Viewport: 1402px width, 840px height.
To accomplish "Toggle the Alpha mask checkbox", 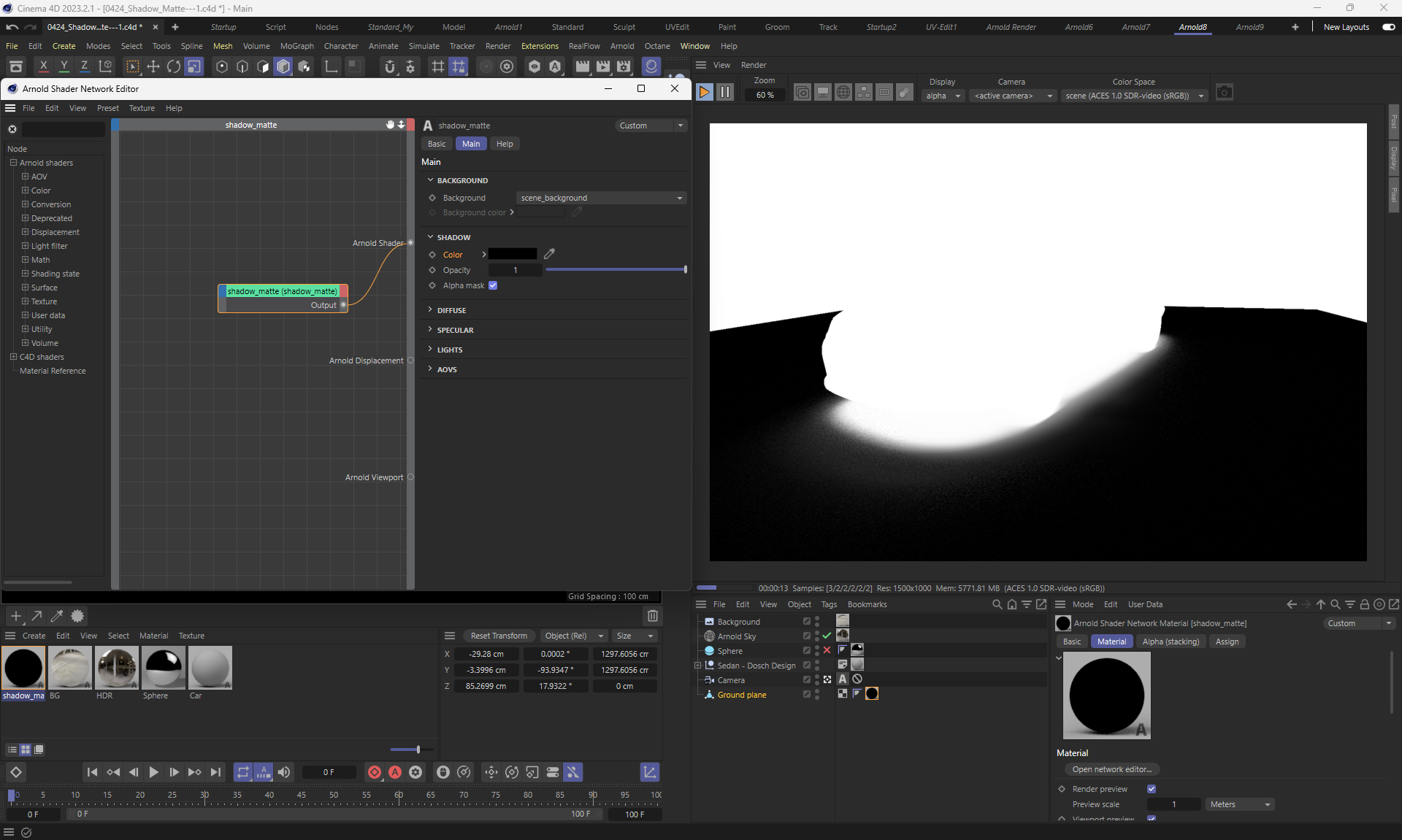I will click(493, 285).
